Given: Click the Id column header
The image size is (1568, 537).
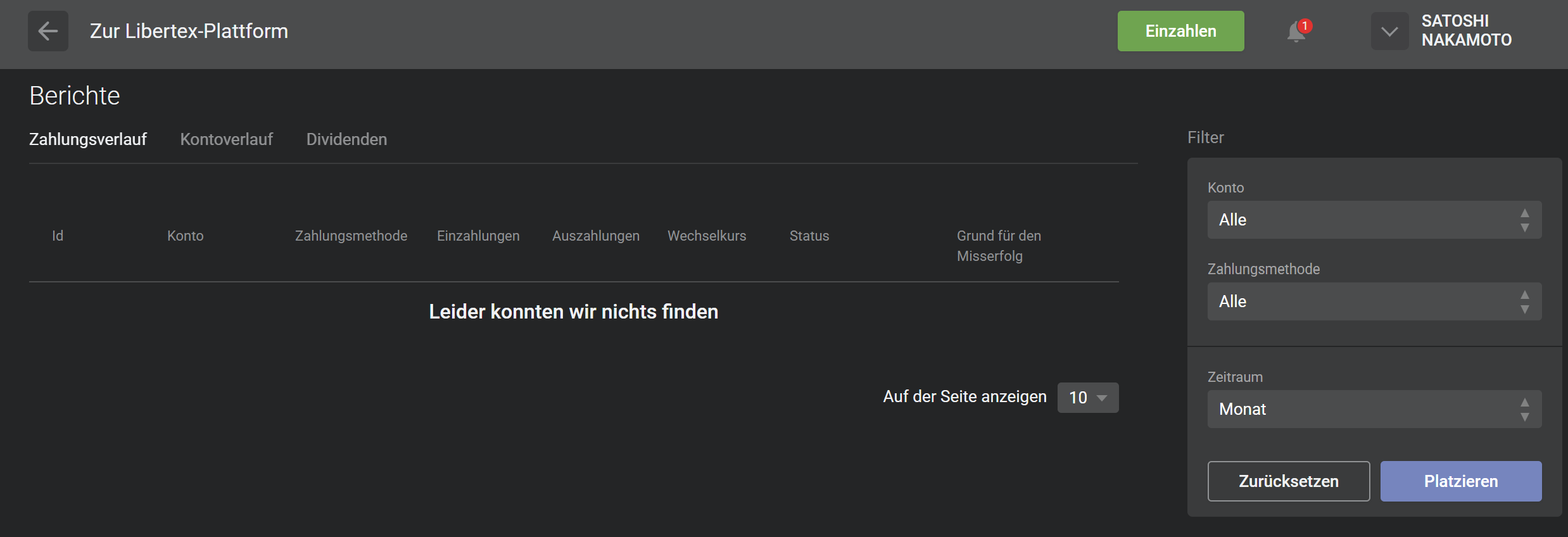Looking at the screenshot, I should coord(58,236).
